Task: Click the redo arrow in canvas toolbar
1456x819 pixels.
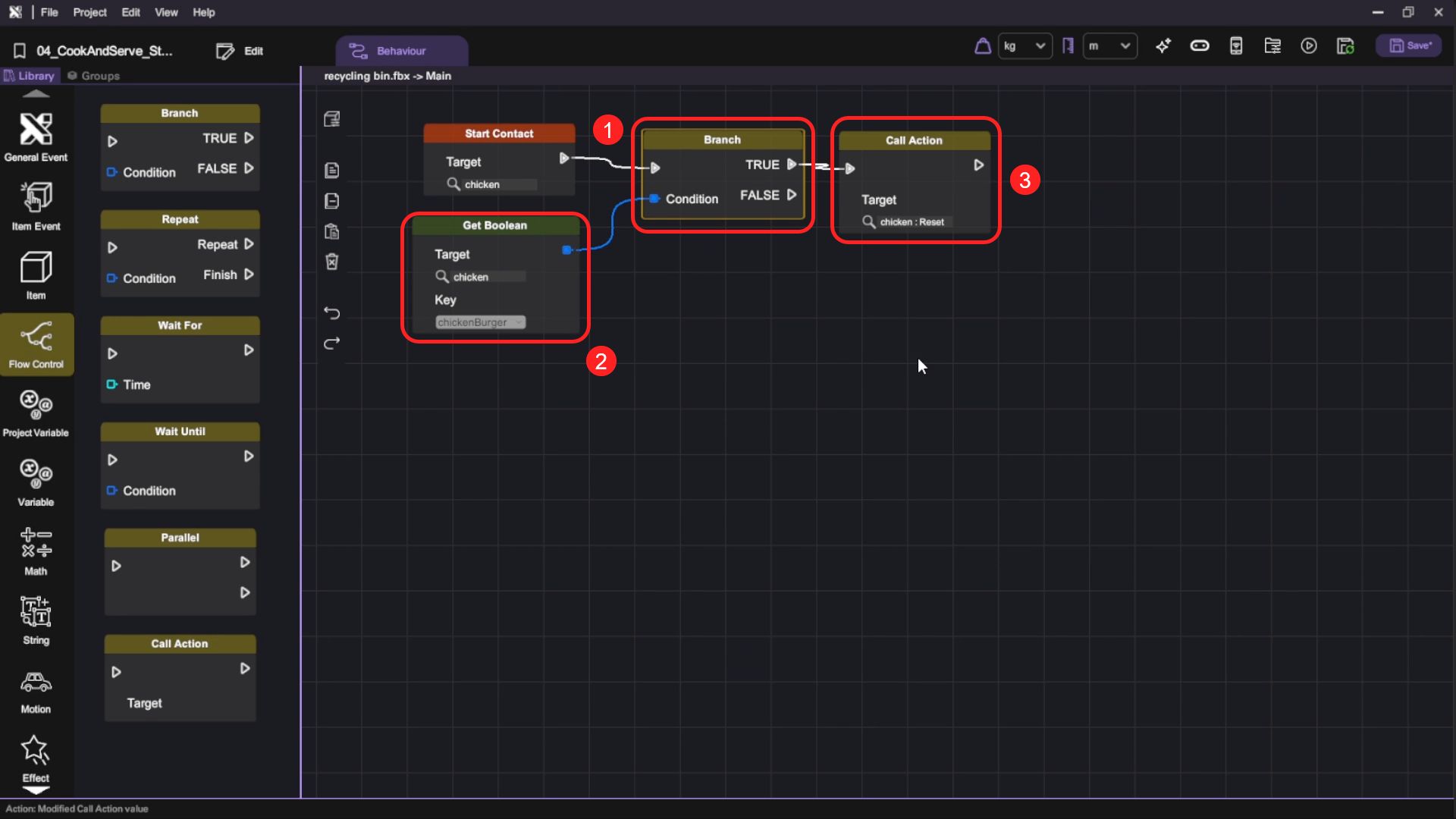Action: click(x=331, y=344)
